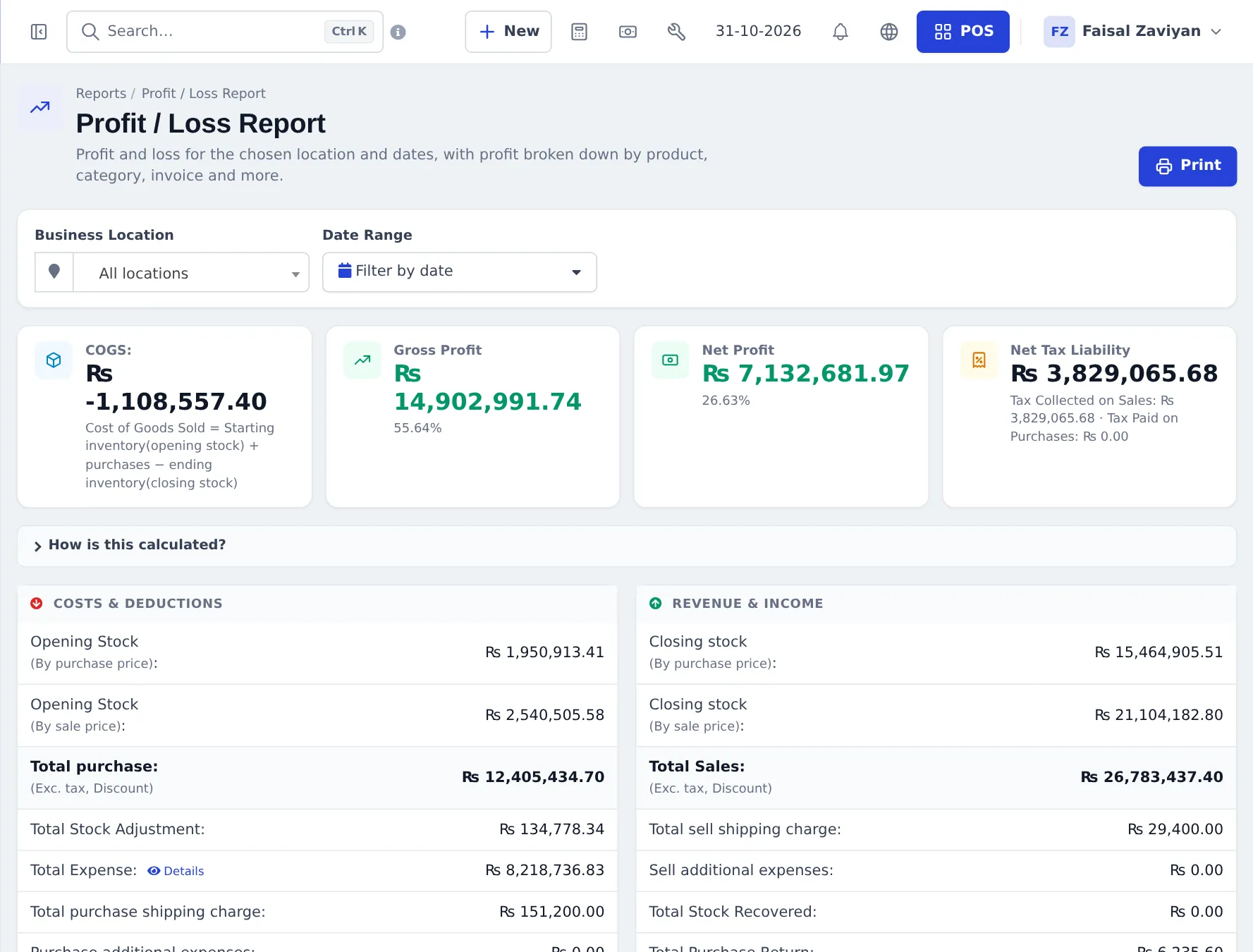Open the wrench tools icon
The width and height of the screenshot is (1253, 952).
pos(676,32)
